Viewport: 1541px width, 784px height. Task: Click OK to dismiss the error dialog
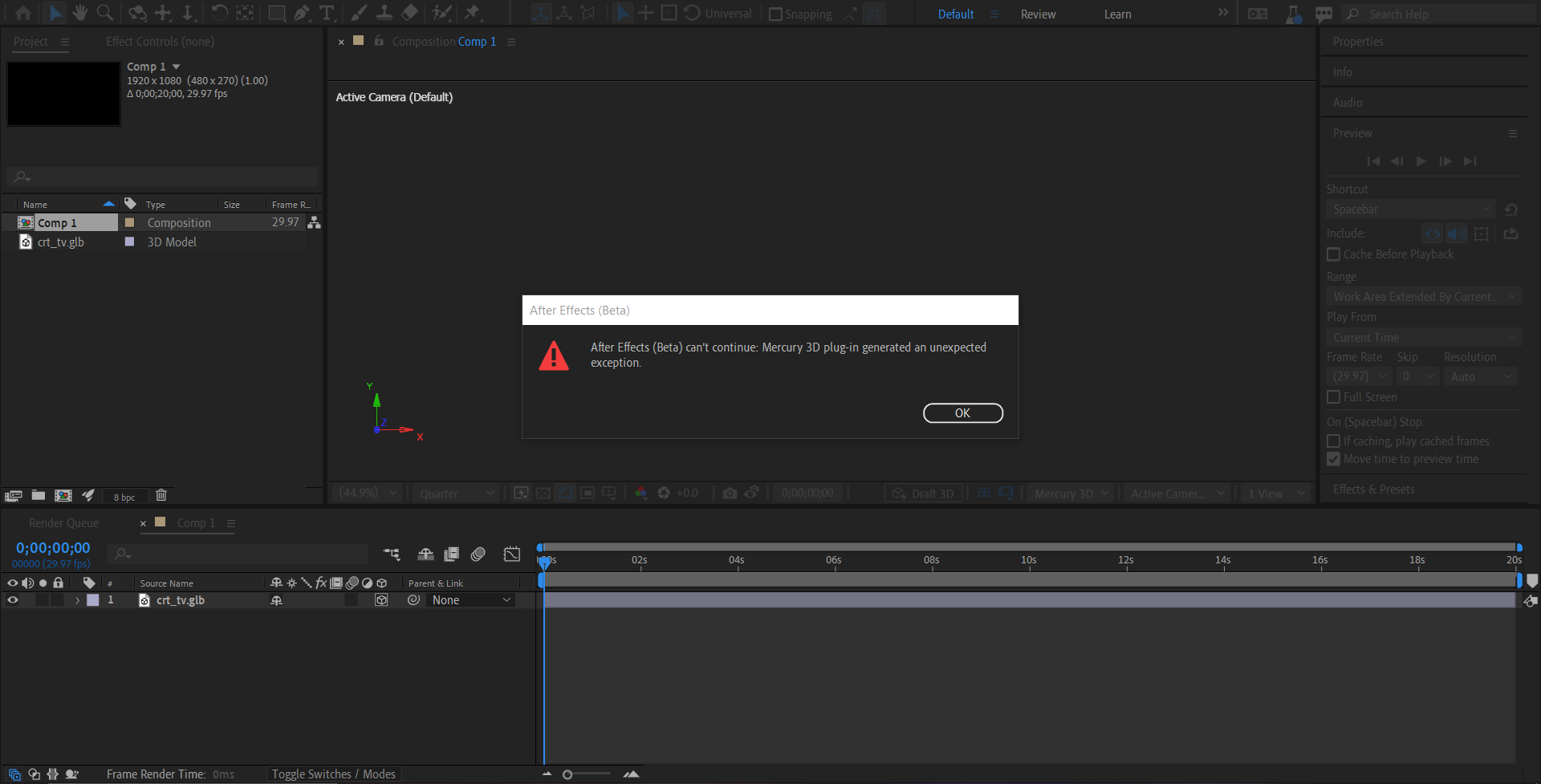963,412
